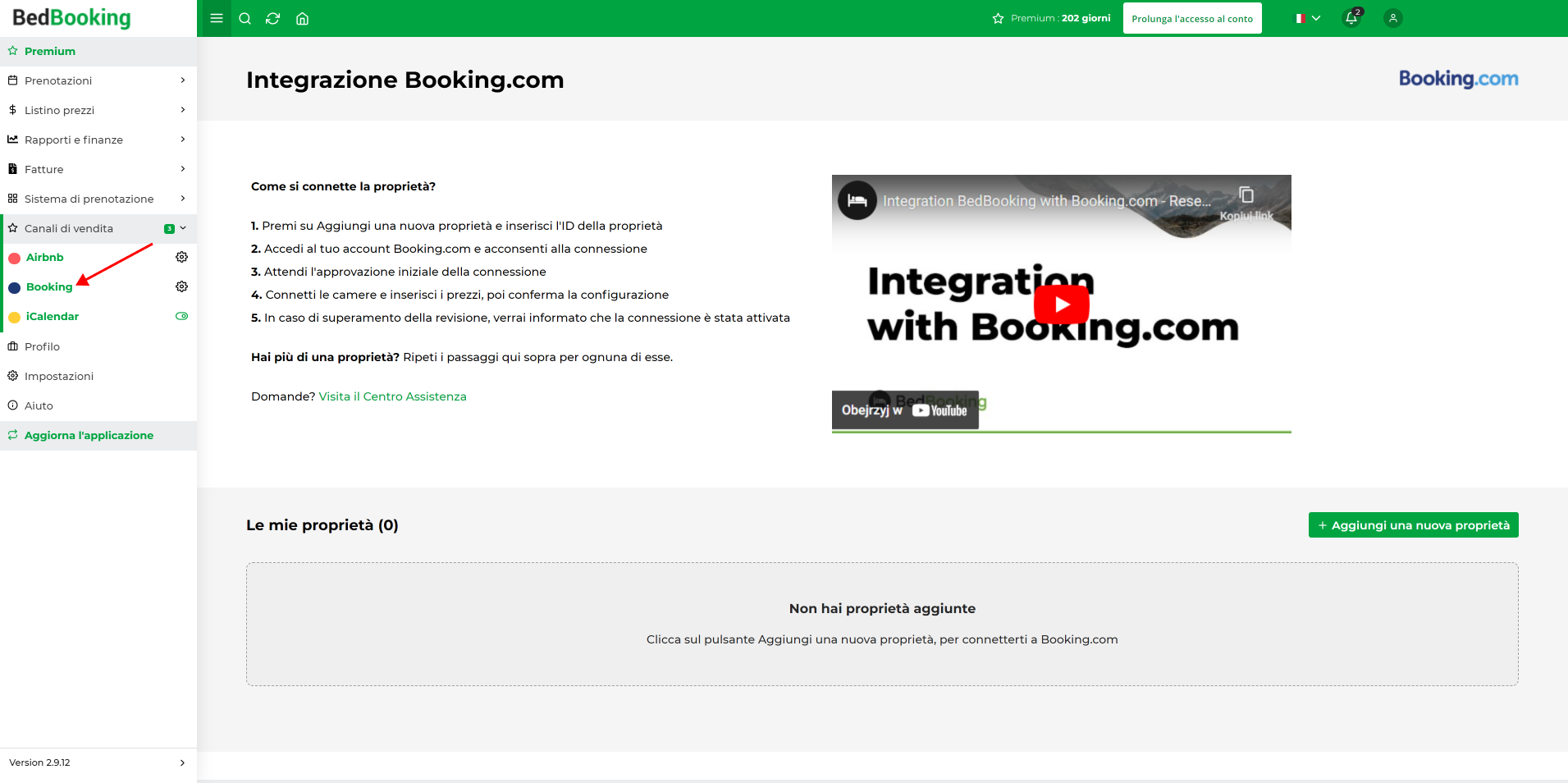
Task: Click Aggiungi una nuova proprietà button
Action: [x=1413, y=525]
